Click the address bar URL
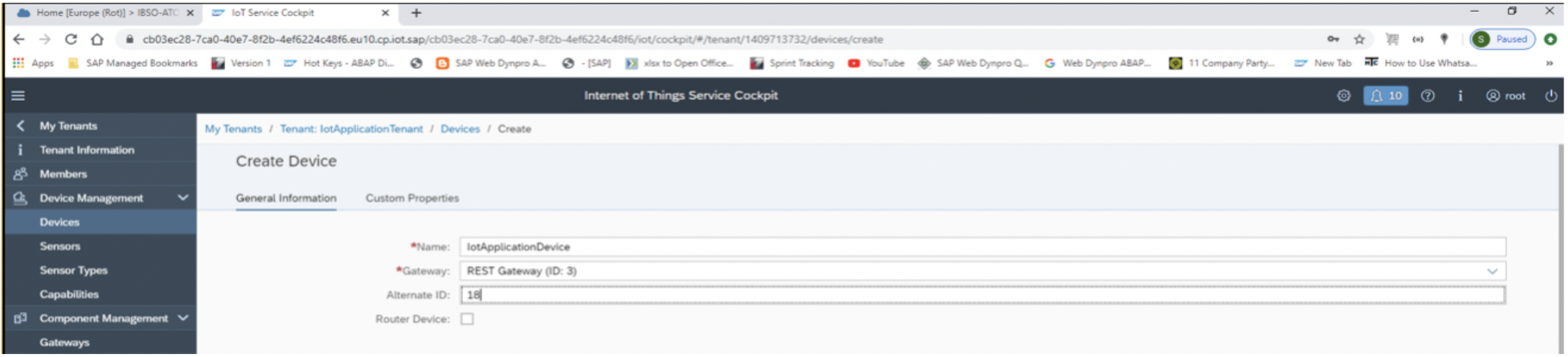 (x=513, y=39)
